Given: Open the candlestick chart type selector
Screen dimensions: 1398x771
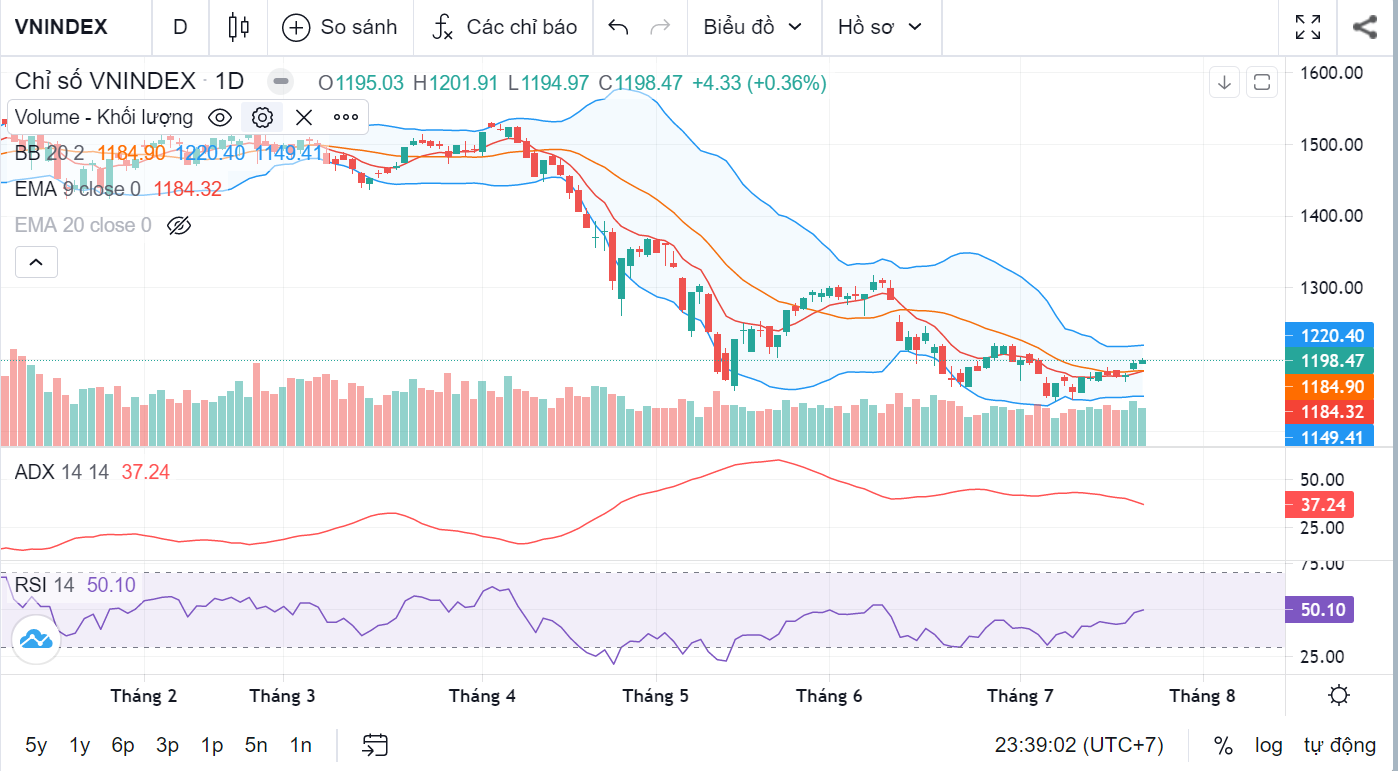Looking at the screenshot, I should pyautogui.click(x=238, y=27).
